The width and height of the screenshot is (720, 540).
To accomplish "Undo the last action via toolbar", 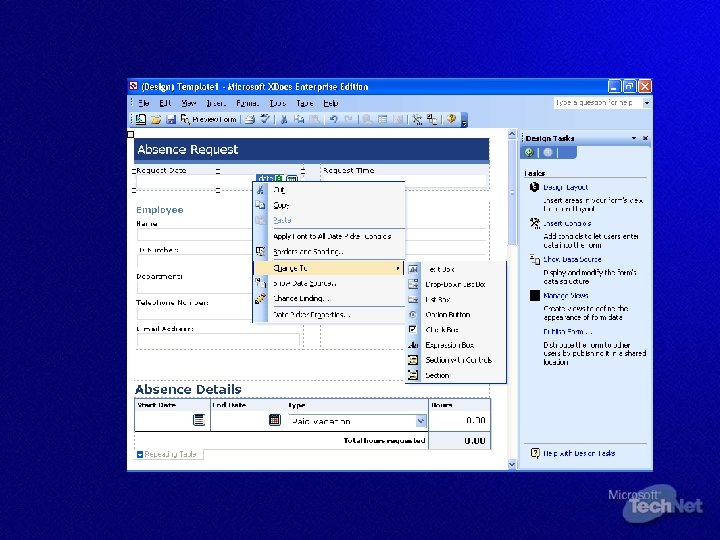I will click(333, 119).
